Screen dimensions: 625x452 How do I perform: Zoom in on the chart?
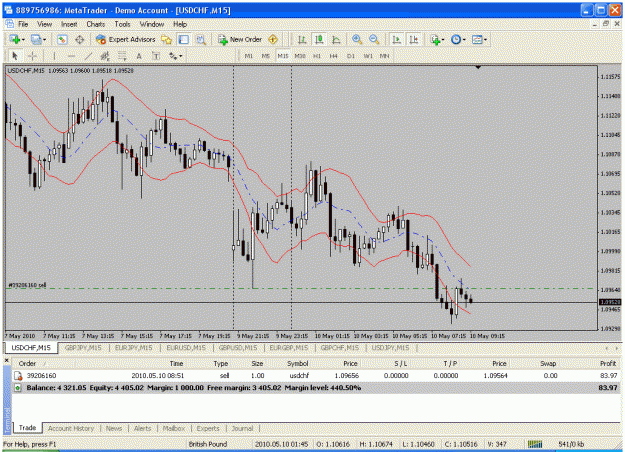tap(357, 39)
